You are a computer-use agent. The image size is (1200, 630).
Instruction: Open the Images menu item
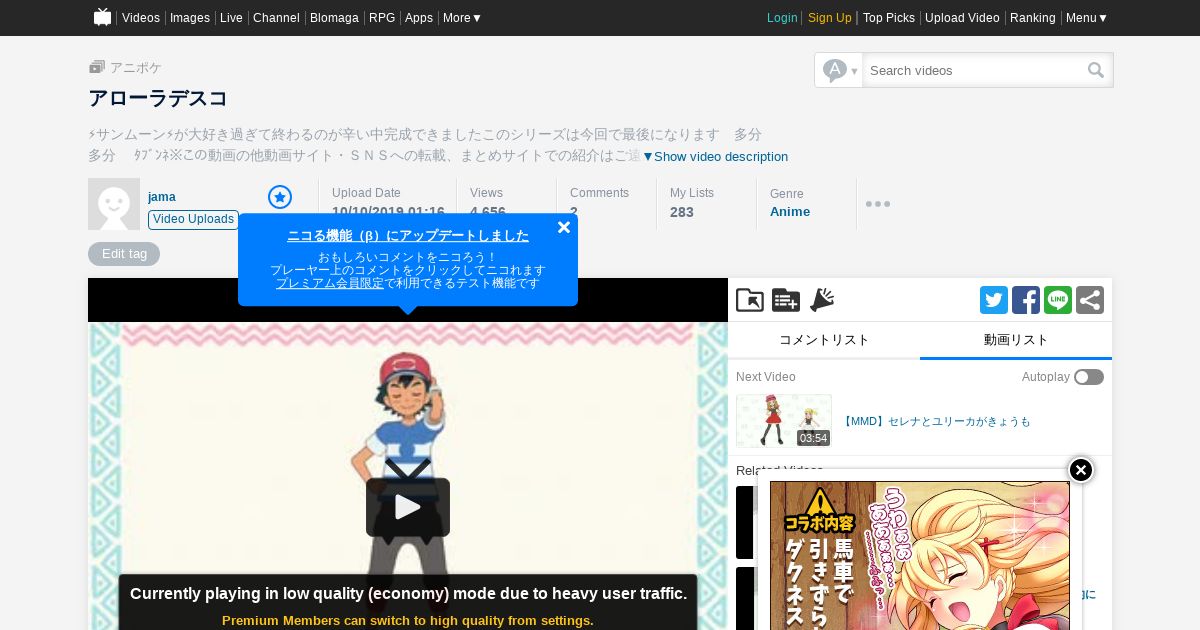[x=190, y=18]
